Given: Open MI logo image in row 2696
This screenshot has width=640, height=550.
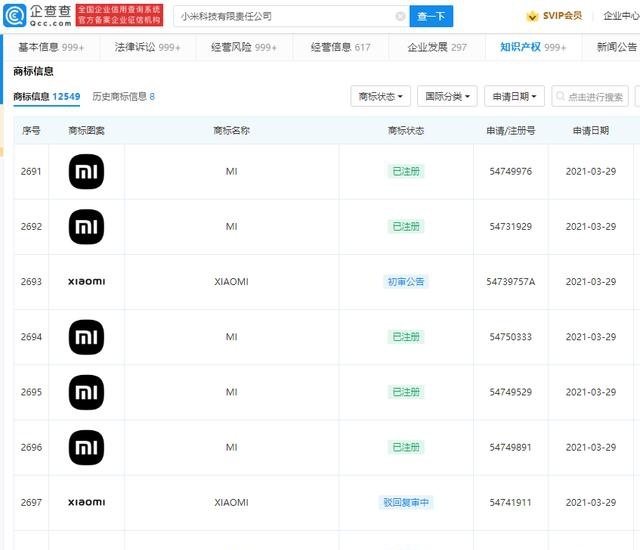Looking at the screenshot, I should tap(87, 447).
